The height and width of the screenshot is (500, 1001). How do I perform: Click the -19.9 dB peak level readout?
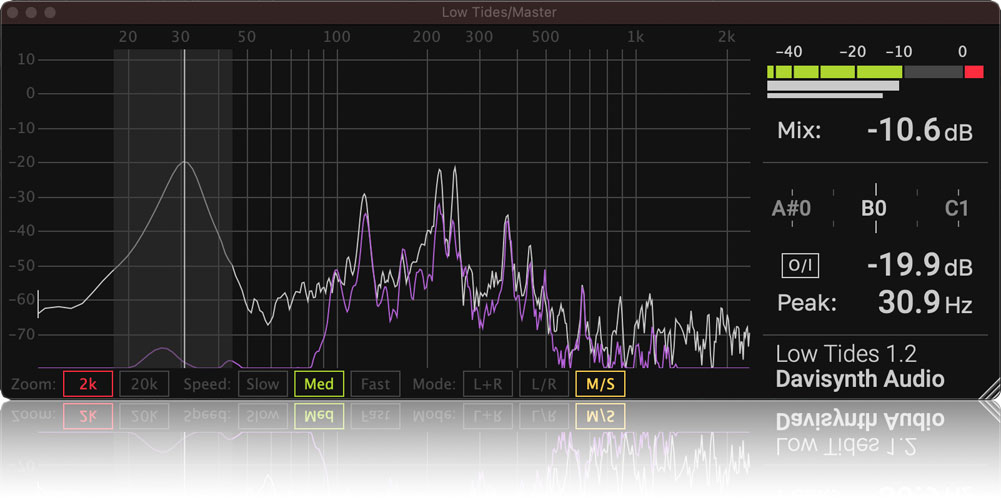click(x=918, y=265)
